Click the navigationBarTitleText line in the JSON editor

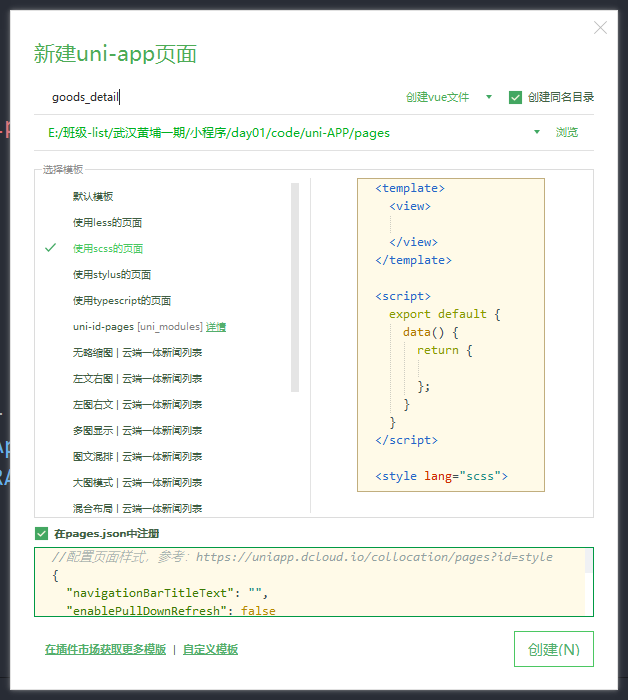coord(167,593)
